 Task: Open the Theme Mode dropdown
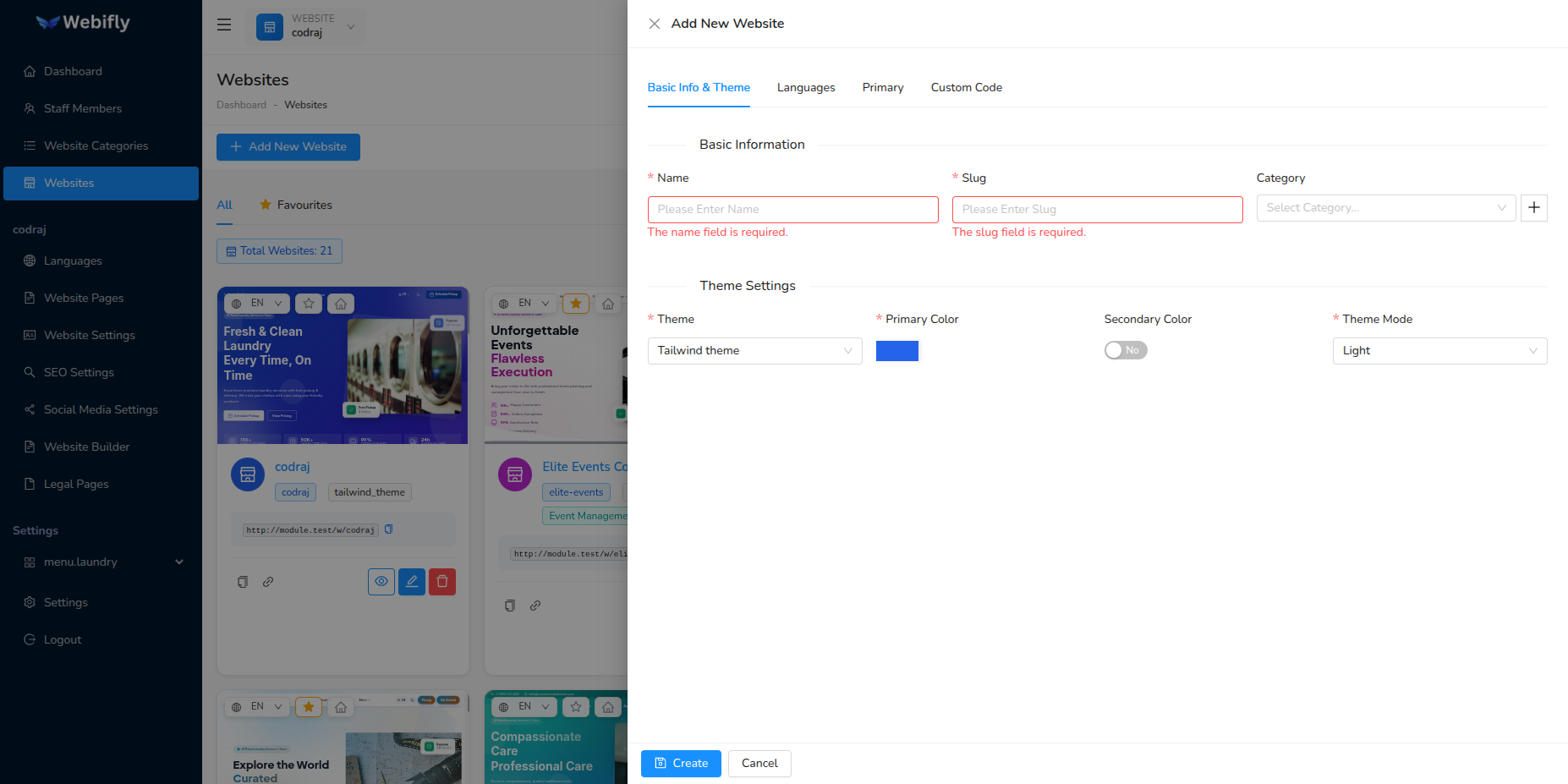pos(1439,351)
